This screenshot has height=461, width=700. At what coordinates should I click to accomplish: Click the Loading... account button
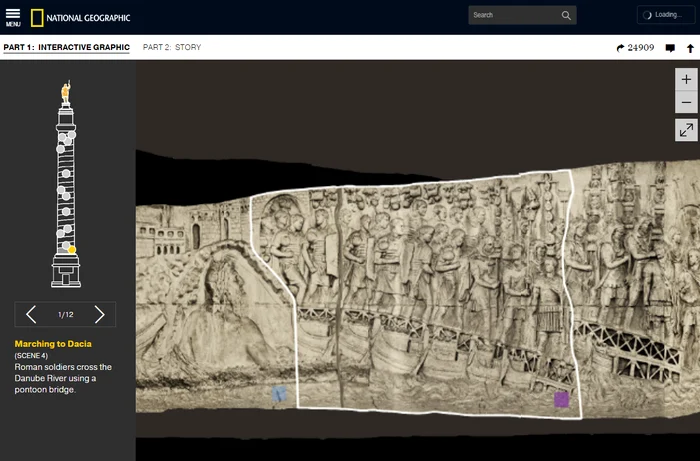[666, 15]
